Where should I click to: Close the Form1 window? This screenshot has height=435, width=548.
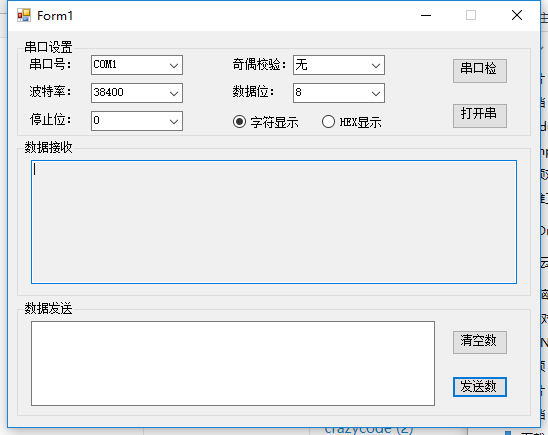pos(517,15)
